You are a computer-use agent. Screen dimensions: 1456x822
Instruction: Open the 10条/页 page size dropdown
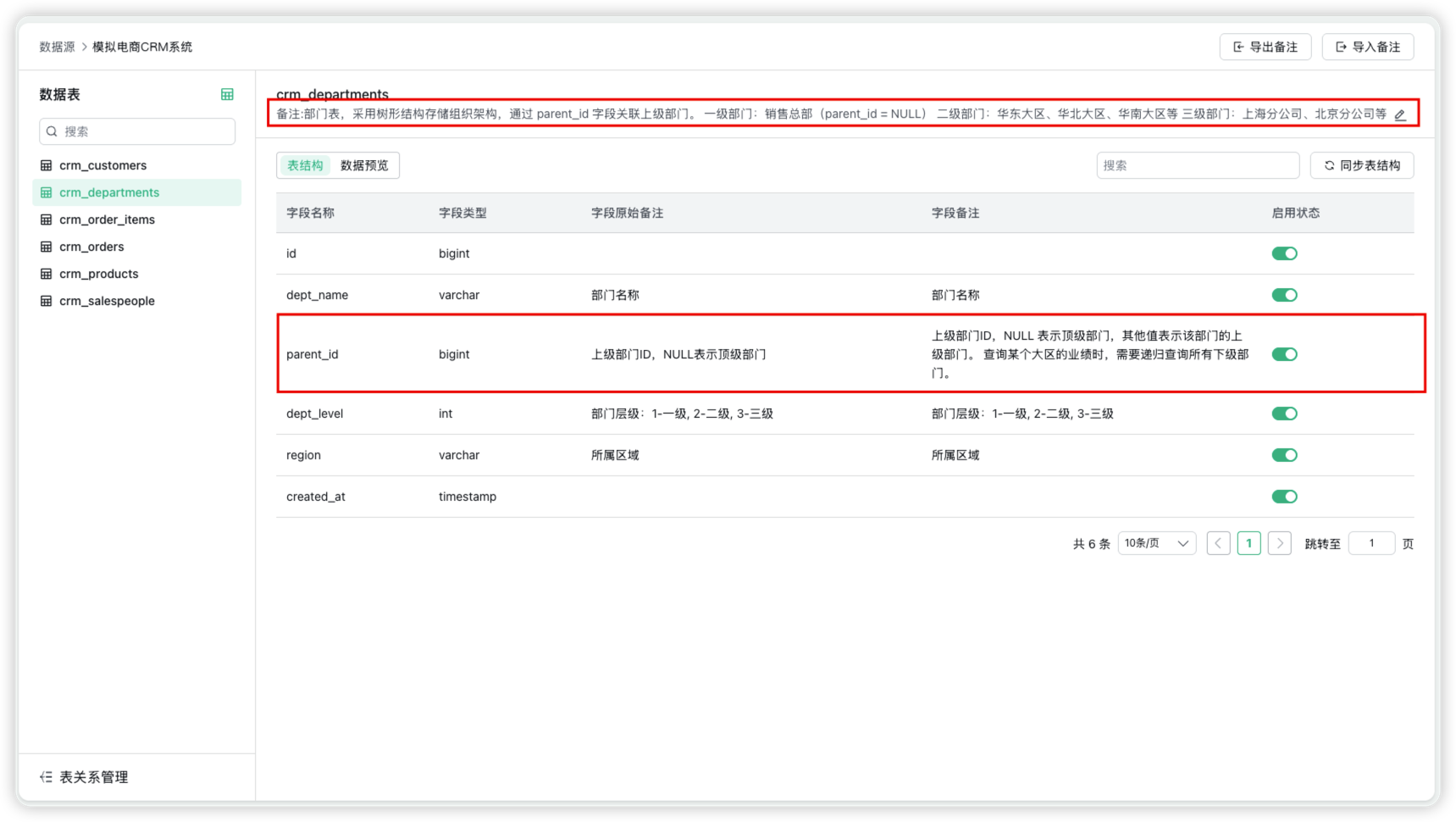[x=1156, y=542]
